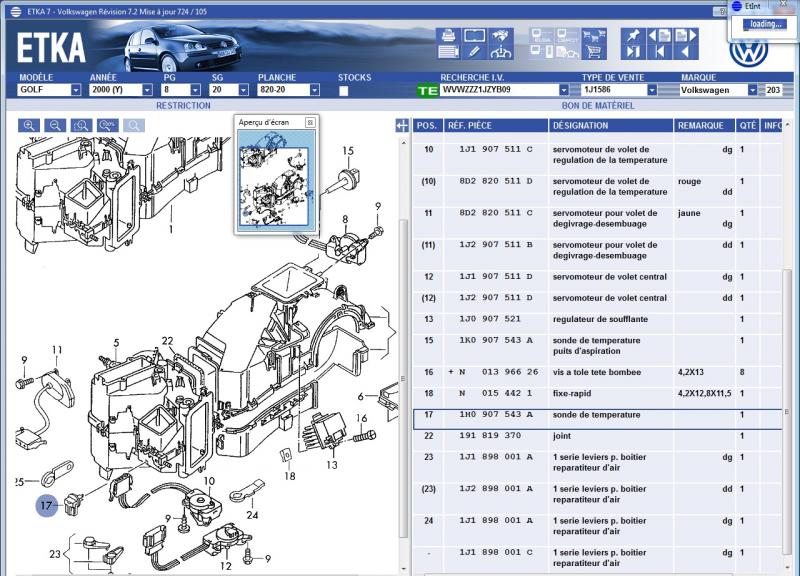The height and width of the screenshot is (576, 800).
Task: Zoom out of the parts illustration
Action: (x=55, y=126)
